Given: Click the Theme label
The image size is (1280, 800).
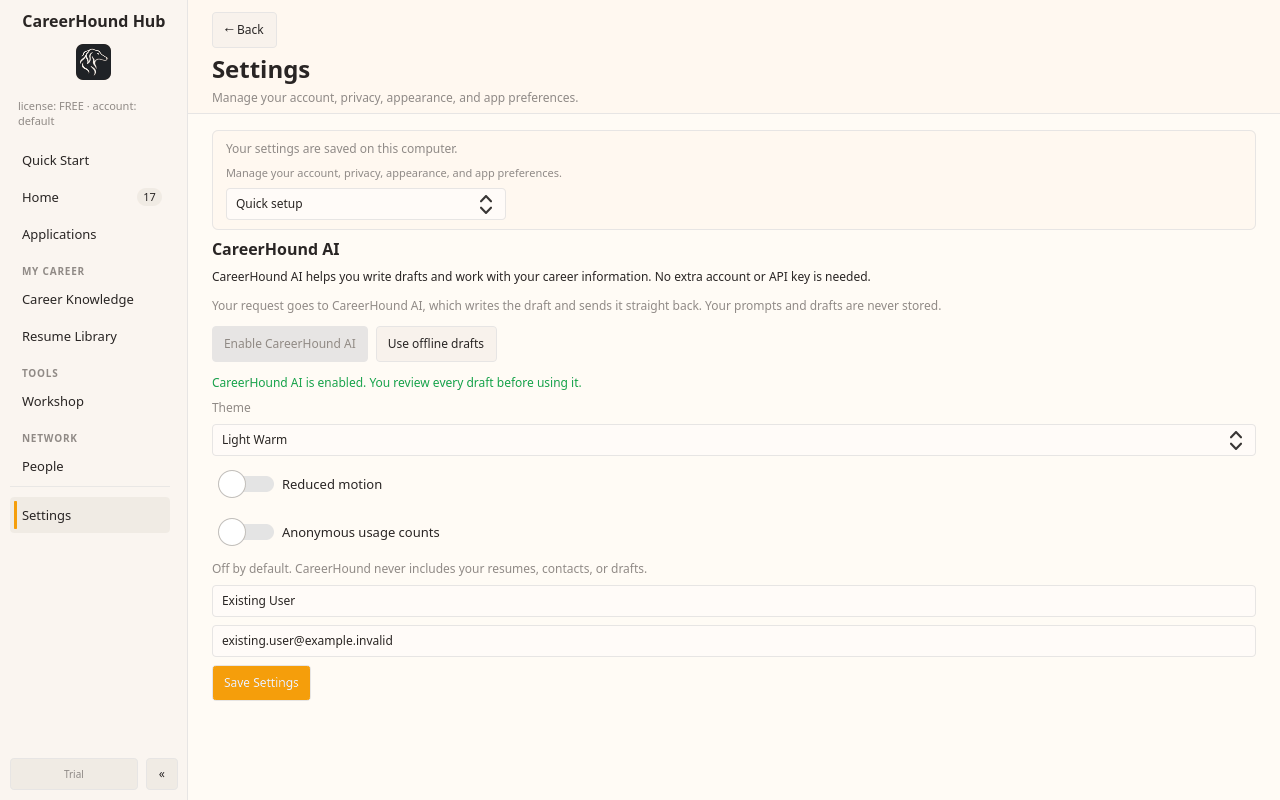Looking at the screenshot, I should point(231,408).
